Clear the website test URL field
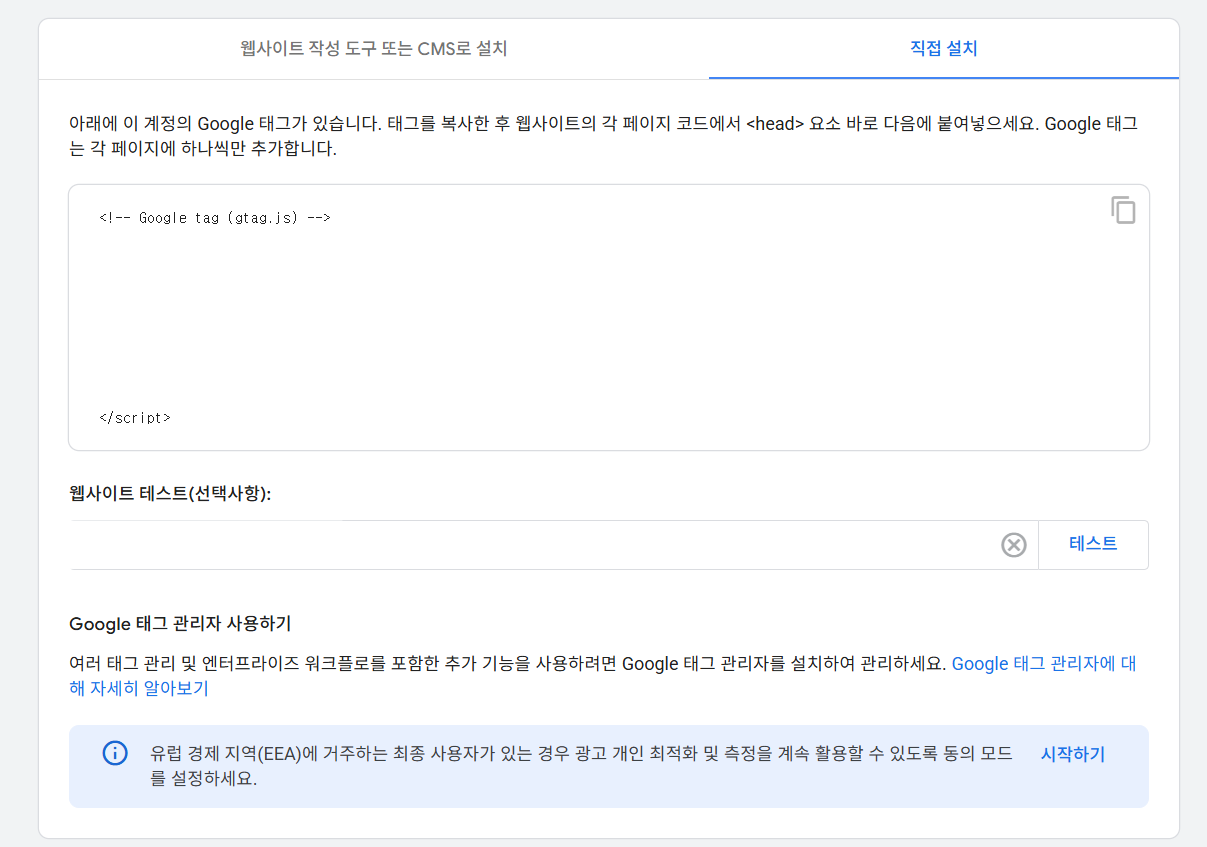 click(1014, 545)
